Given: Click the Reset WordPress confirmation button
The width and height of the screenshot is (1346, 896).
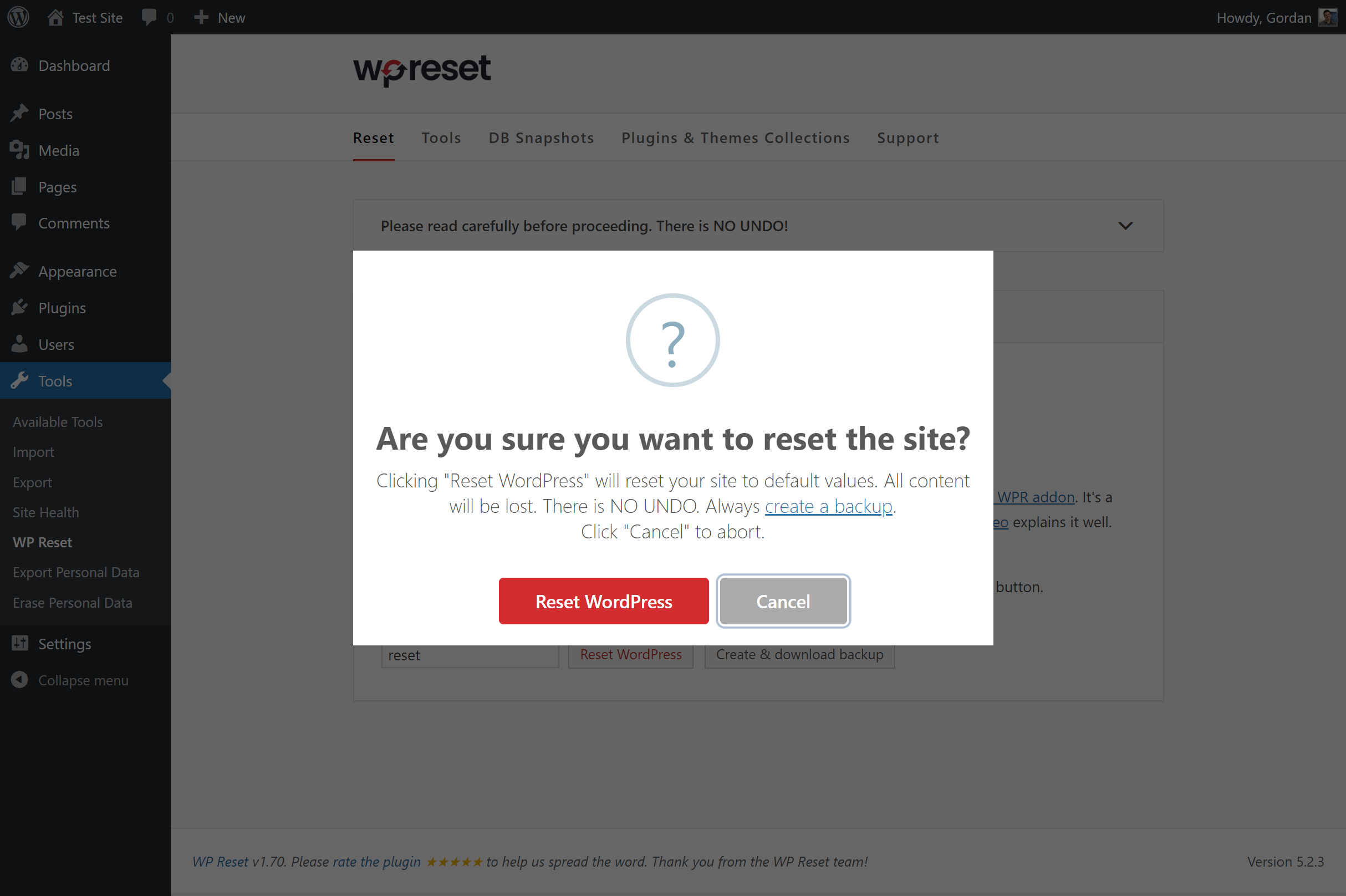Looking at the screenshot, I should click(604, 600).
